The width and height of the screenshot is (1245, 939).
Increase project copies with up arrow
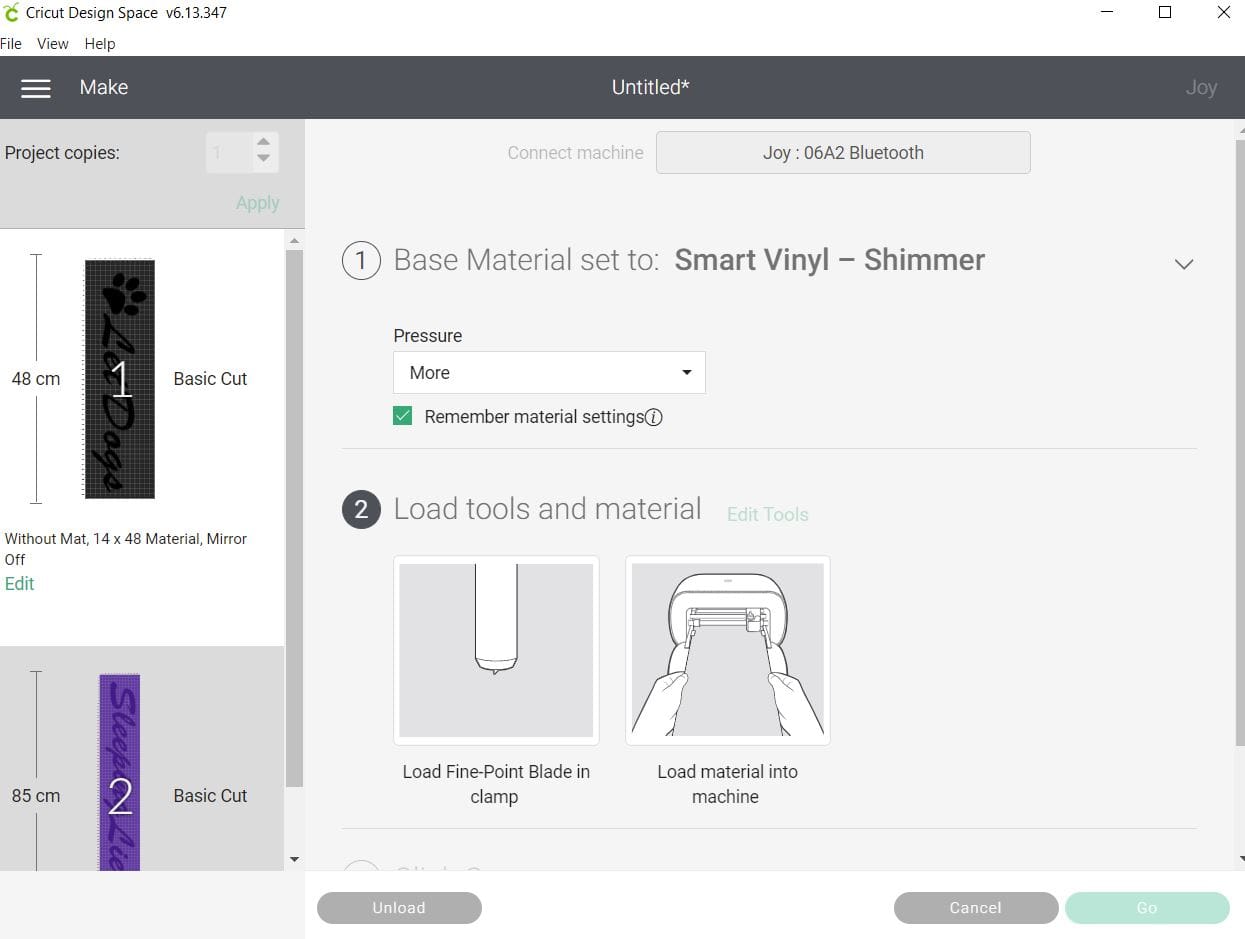(263, 142)
